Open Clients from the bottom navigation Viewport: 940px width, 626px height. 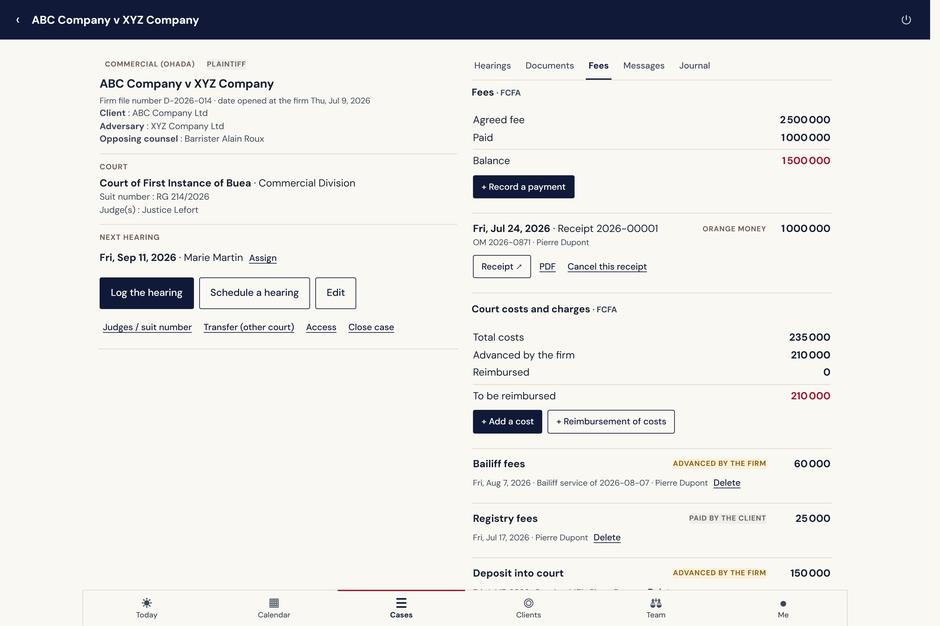tap(528, 607)
